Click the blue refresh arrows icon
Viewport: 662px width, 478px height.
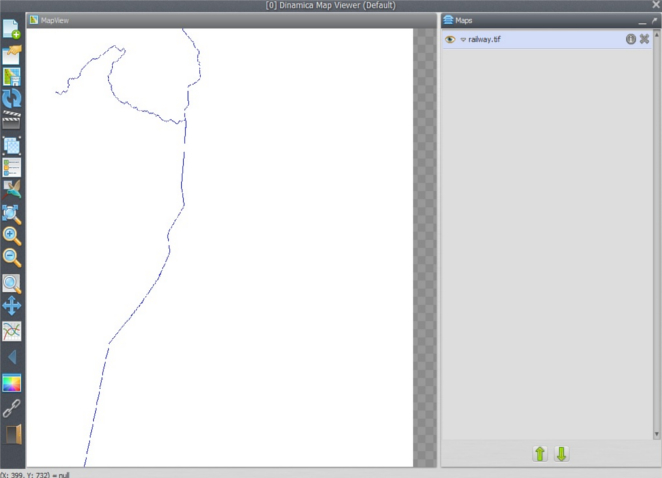pos(12,98)
